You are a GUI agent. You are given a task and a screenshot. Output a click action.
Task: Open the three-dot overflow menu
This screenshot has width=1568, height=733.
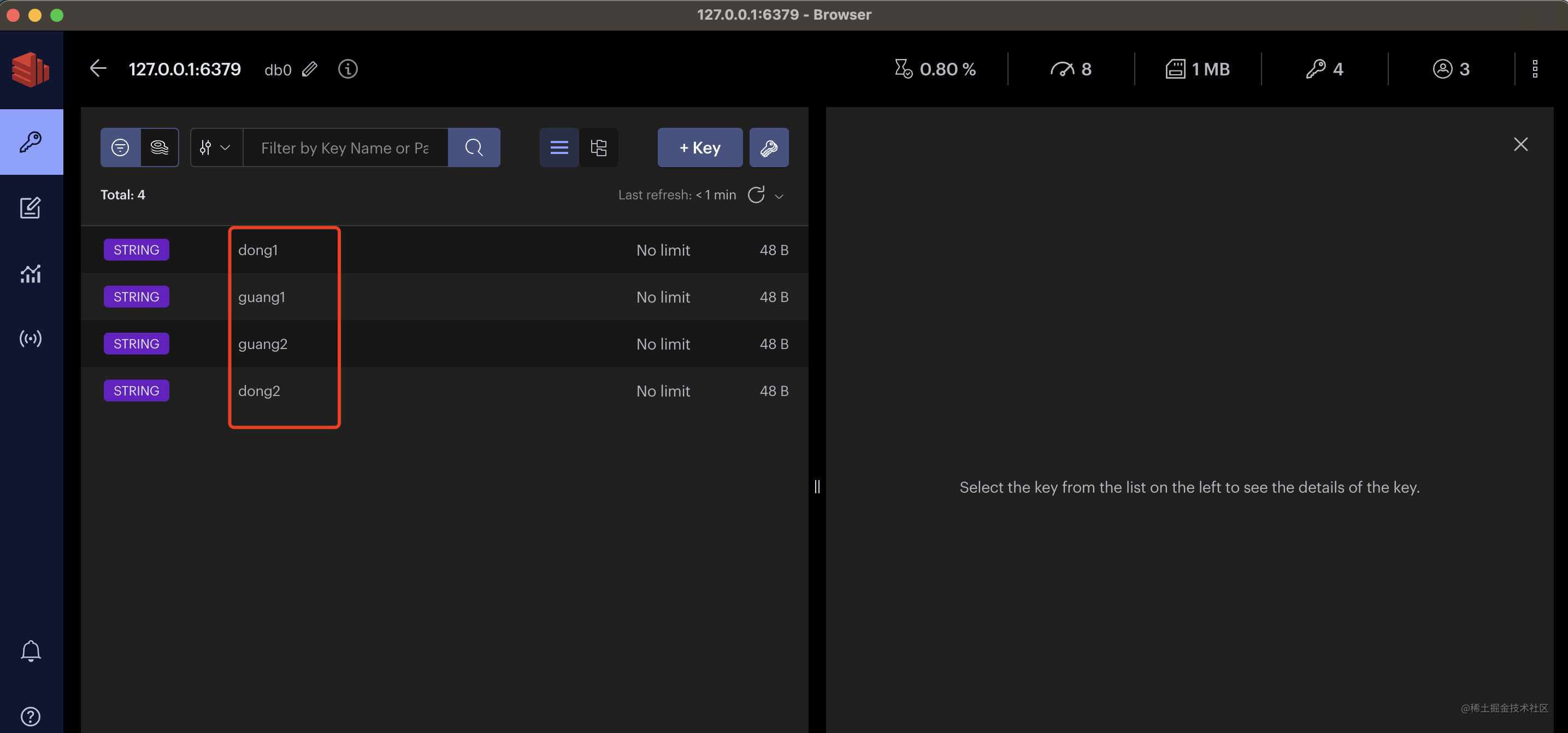1535,69
